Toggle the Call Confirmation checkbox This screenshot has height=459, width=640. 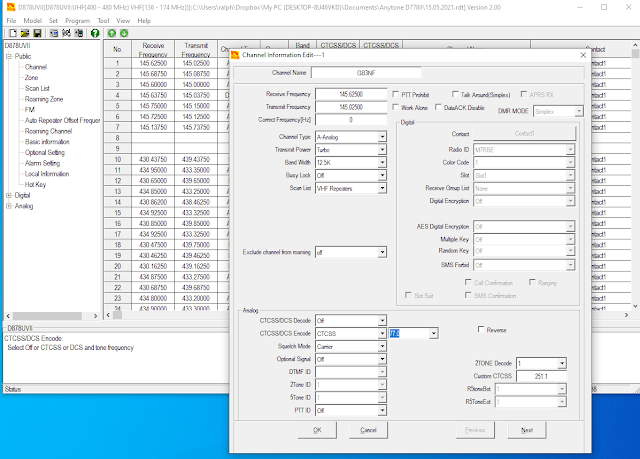click(468, 282)
